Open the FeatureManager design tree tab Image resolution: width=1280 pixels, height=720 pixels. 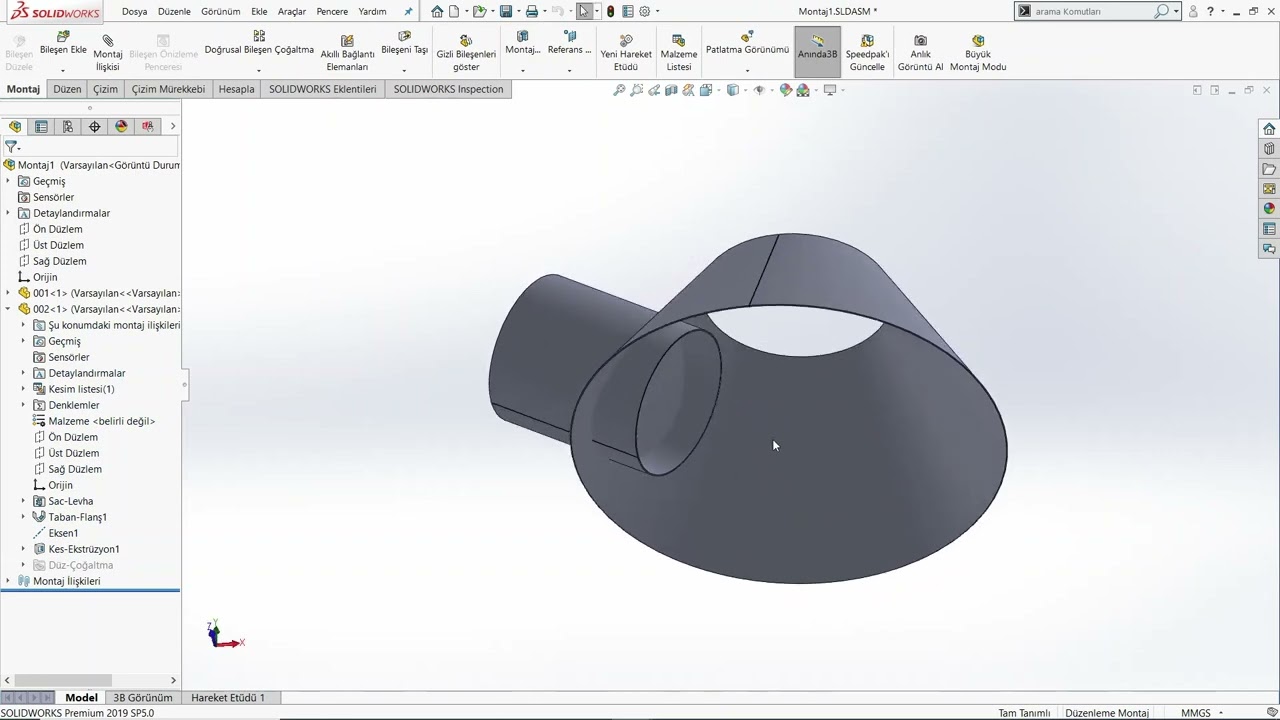click(15, 126)
